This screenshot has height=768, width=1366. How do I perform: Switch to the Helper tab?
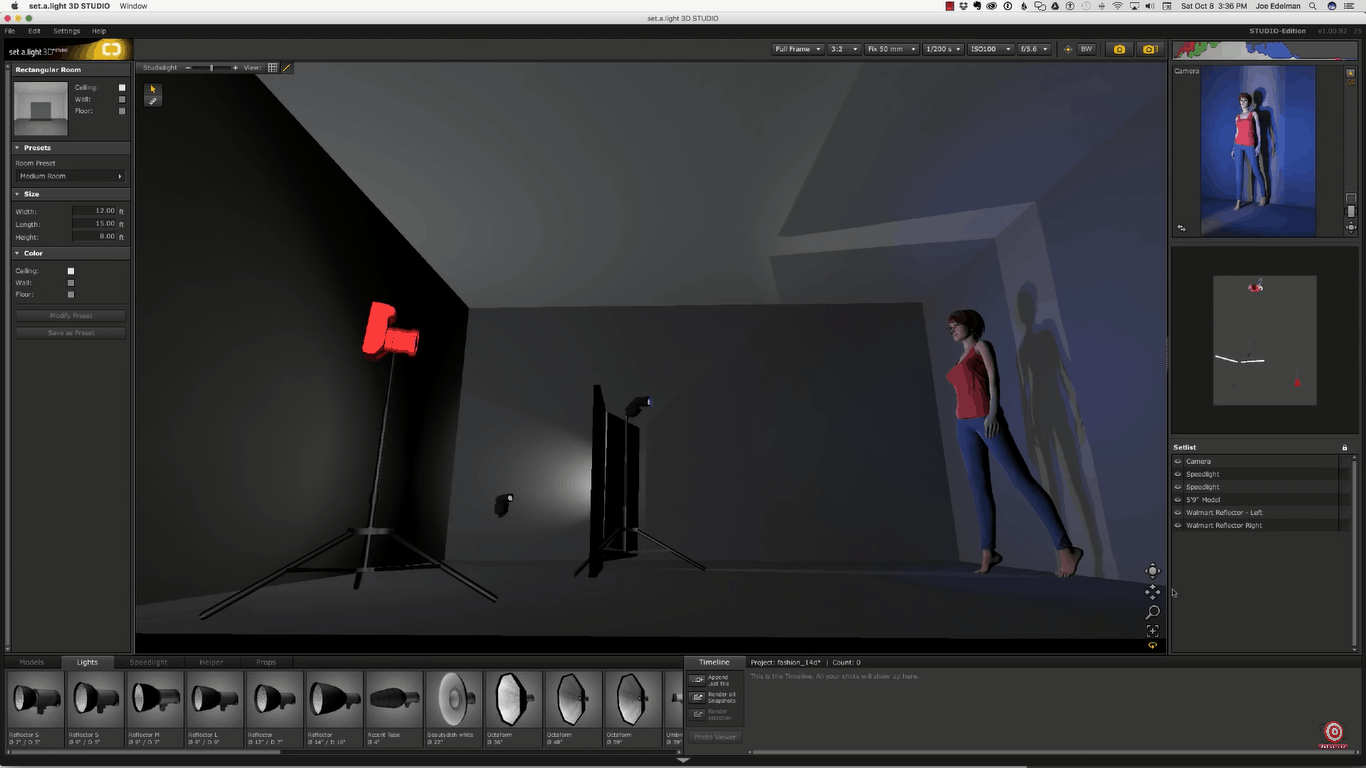tap(211, 662)
